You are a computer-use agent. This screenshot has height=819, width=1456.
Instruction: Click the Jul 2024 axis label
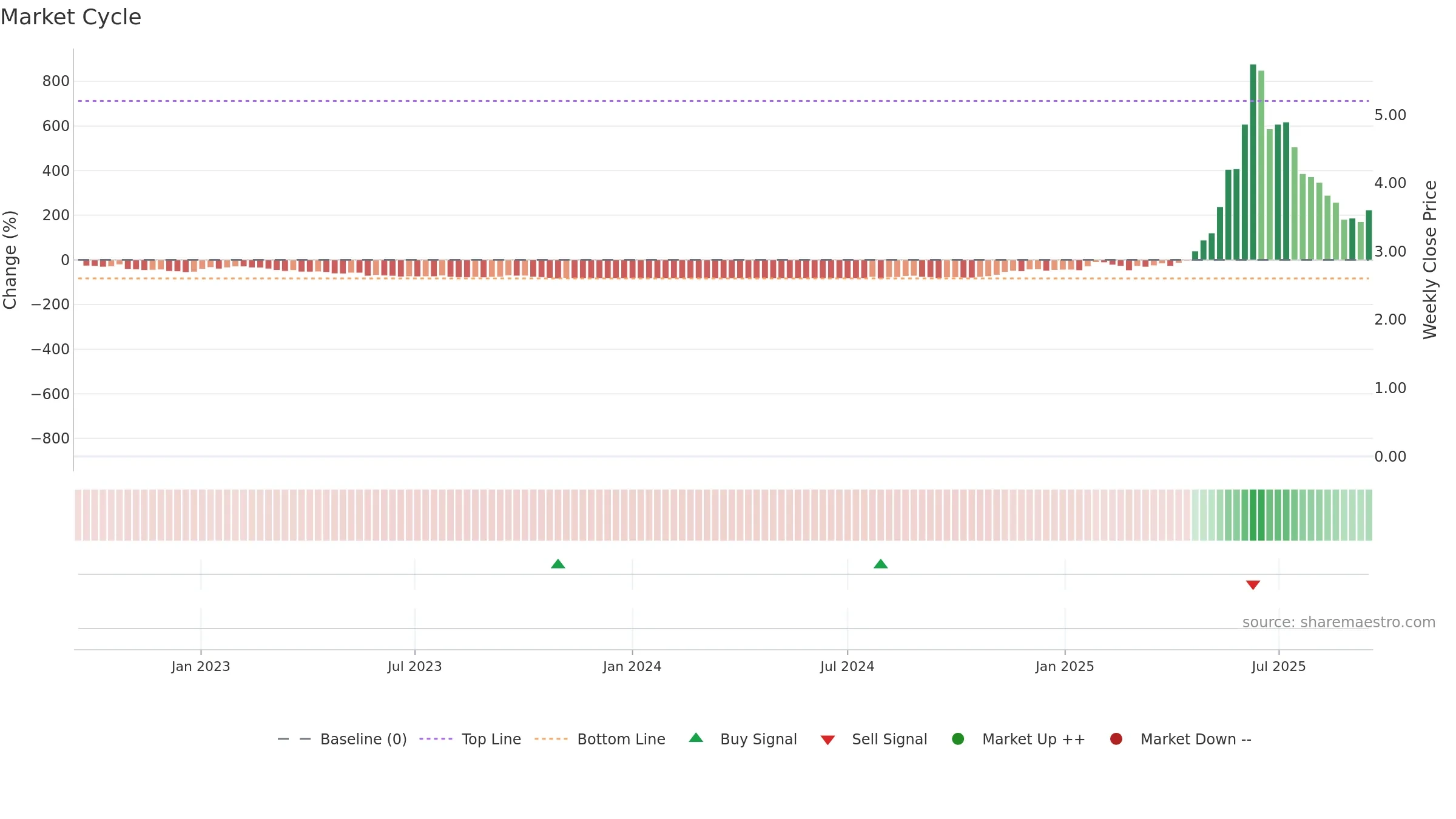pos(848,667)
